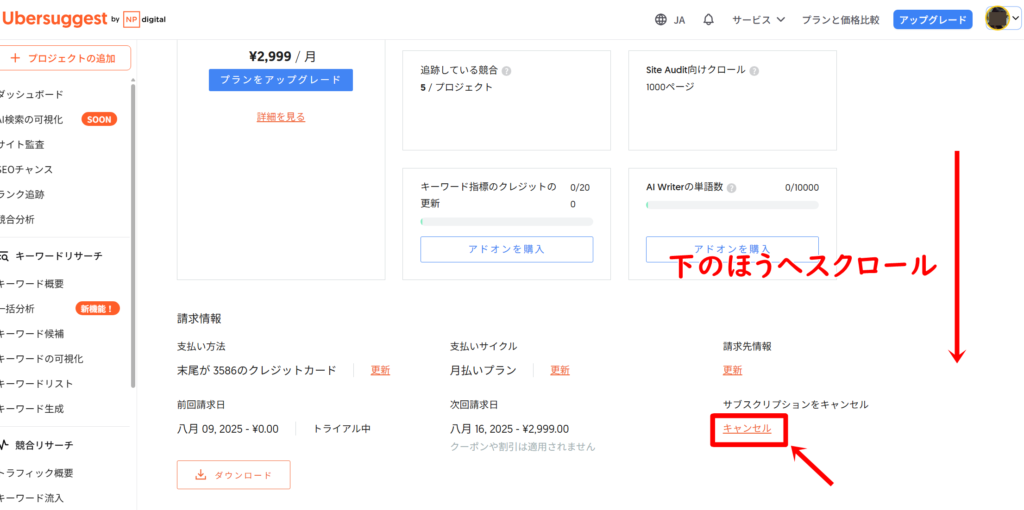Click キーワード指標 credit progress bar
Image resolution: width=1024 pixels, height=510 pixels.
(507, 222)
